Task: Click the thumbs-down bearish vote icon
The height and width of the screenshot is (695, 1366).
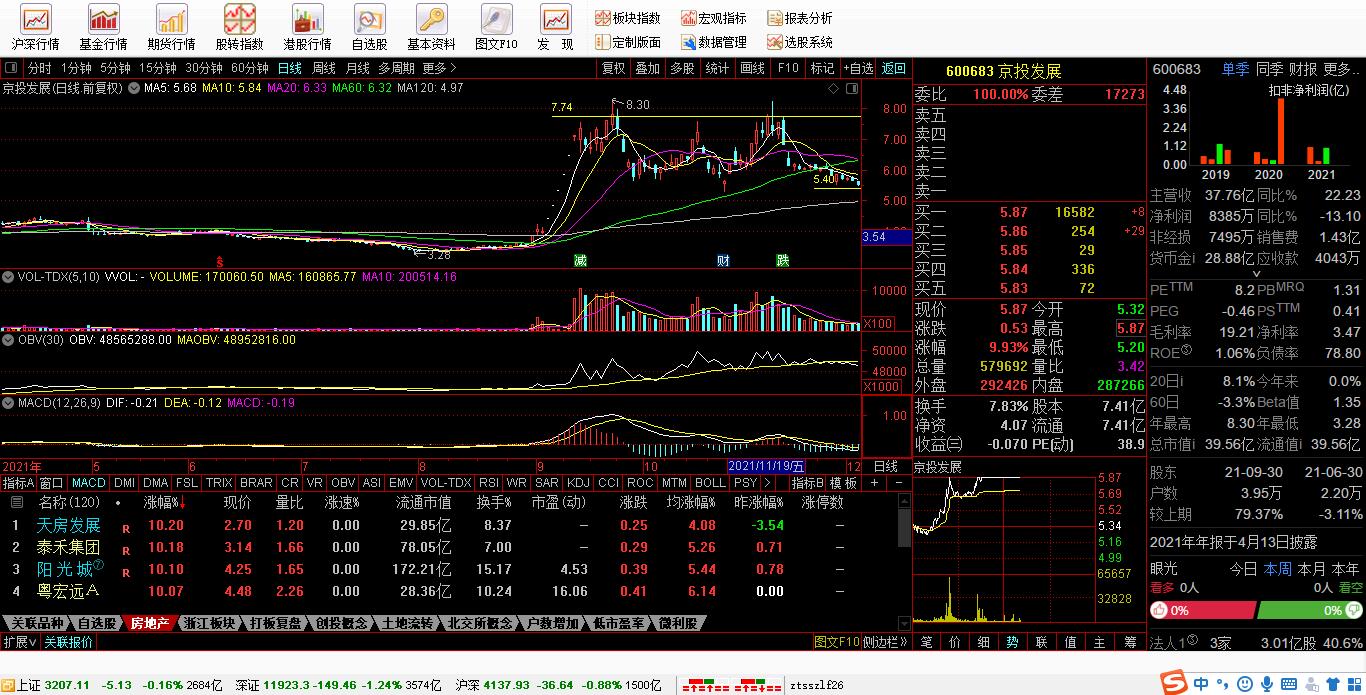Action: pos(1355,610)
